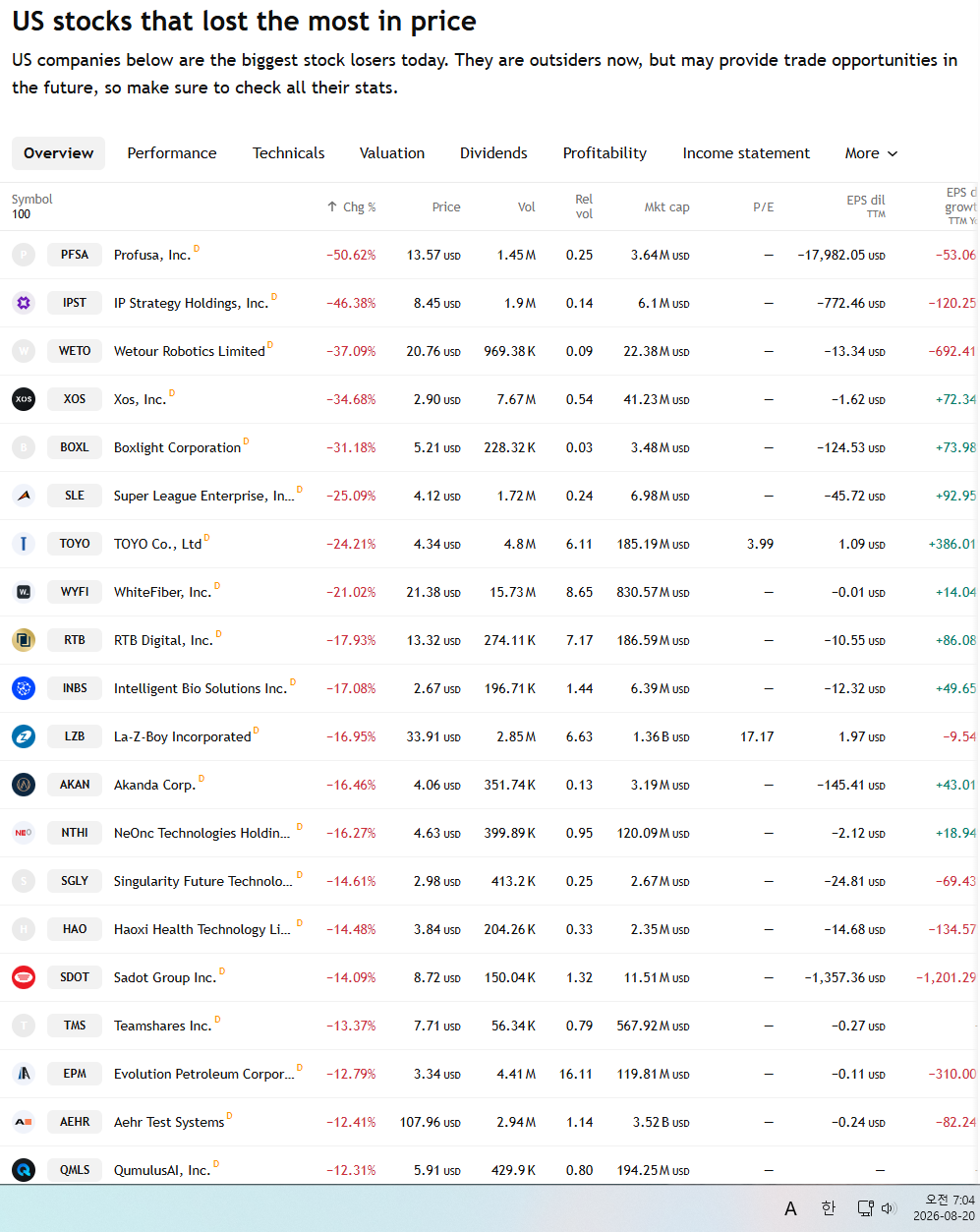Image resolution: width=980 pixels, height=1232 pixels.
Task: Click the SDOT red logo icon
Action: [24, 977]
